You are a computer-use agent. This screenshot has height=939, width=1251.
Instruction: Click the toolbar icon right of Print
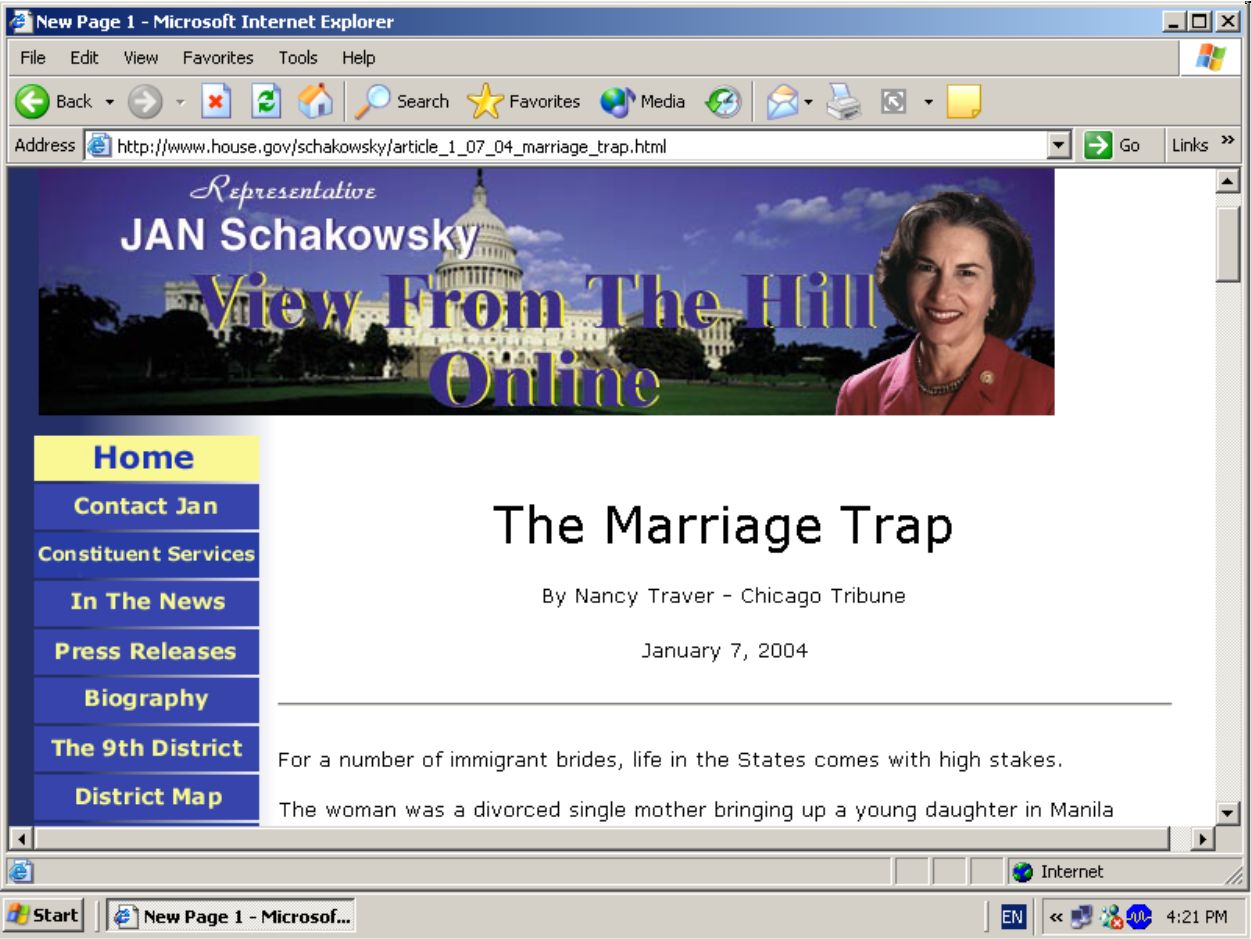point(894,101)
